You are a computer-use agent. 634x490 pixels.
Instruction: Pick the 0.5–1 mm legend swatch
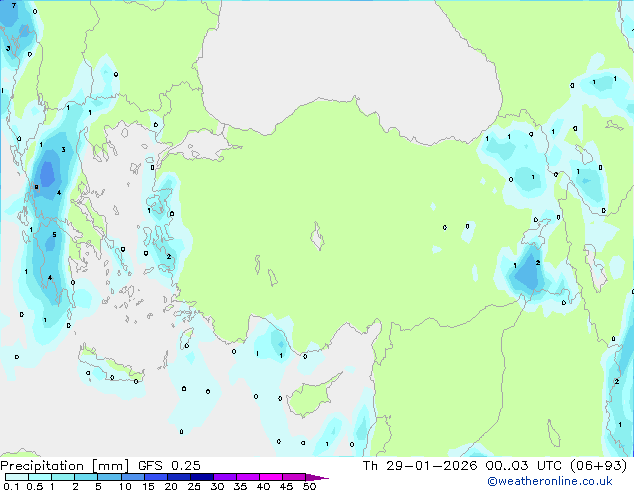(40, 477)
